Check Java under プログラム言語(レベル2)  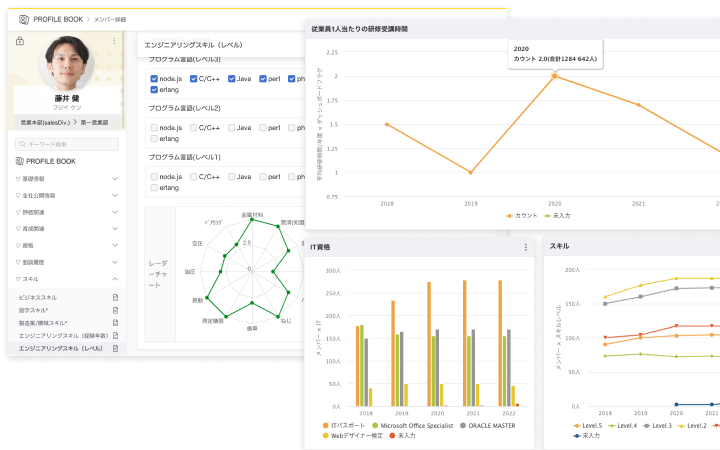click(x=231, y=128)
